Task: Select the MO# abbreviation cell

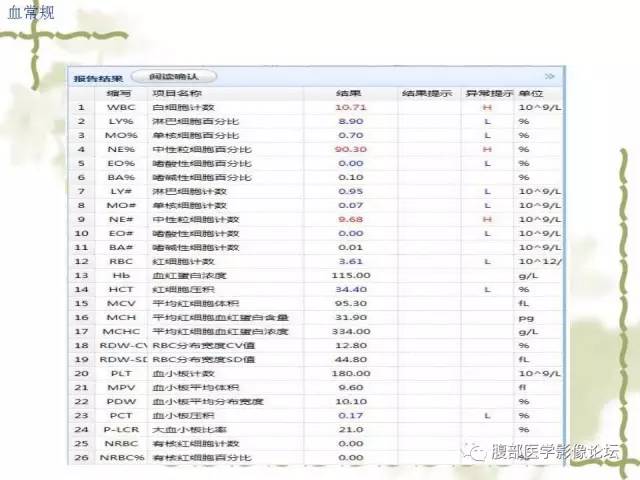Action: point(121,206)
